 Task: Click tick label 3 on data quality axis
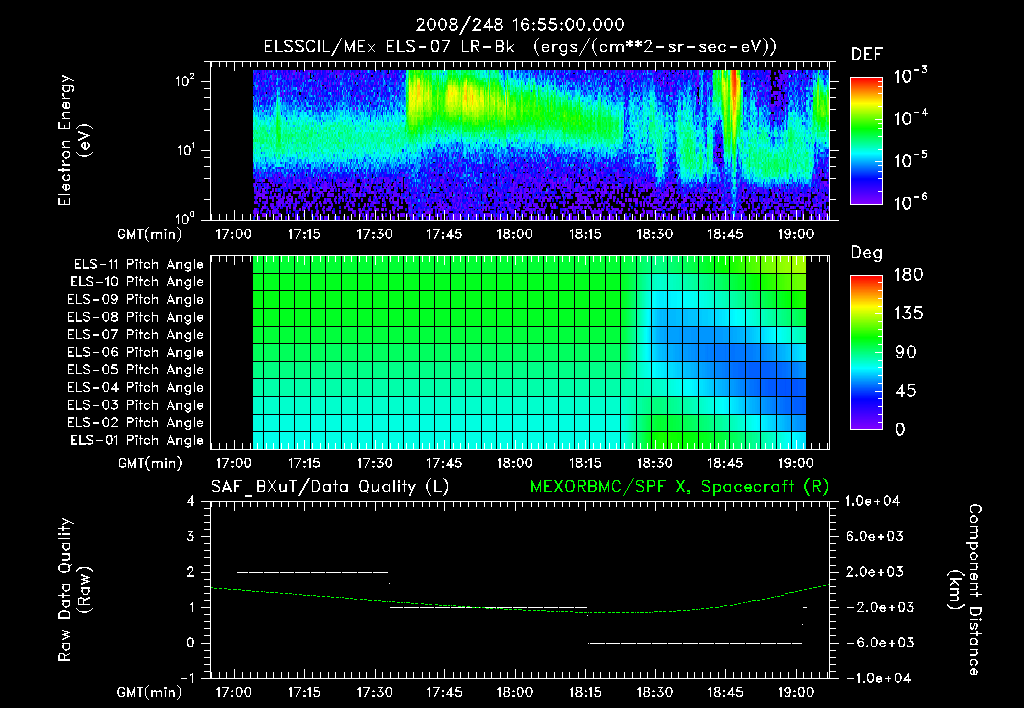click(x=191, y=536)
